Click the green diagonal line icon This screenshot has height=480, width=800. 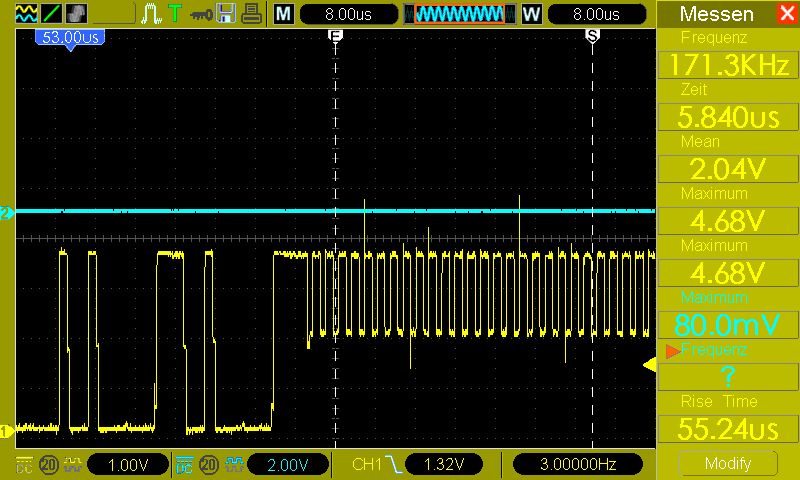coord(52,14)
